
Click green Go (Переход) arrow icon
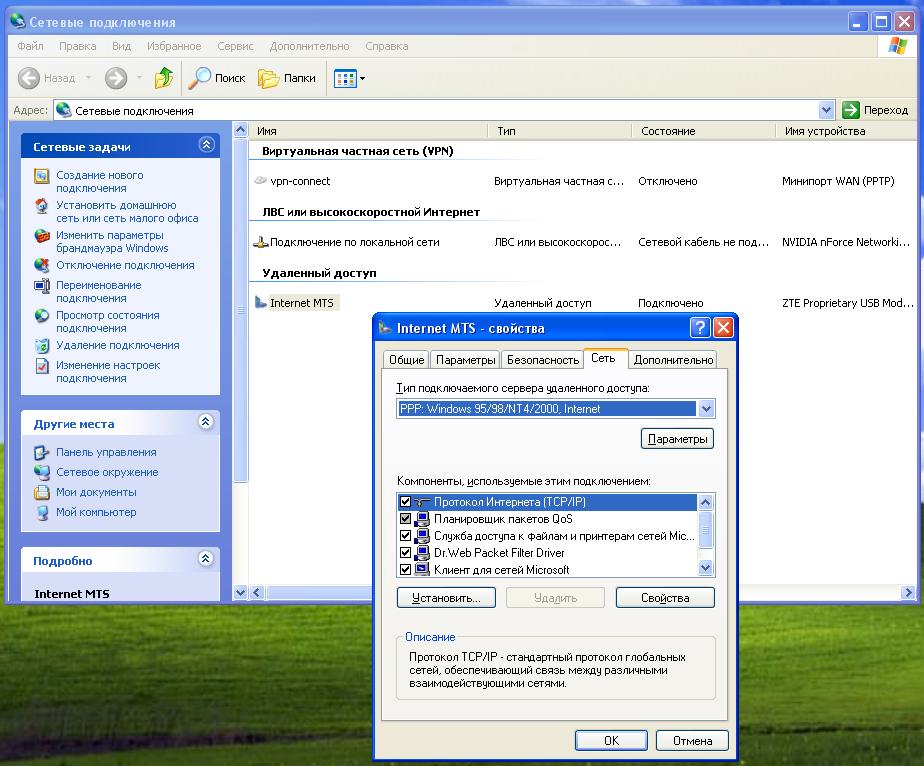coord(850,110)
